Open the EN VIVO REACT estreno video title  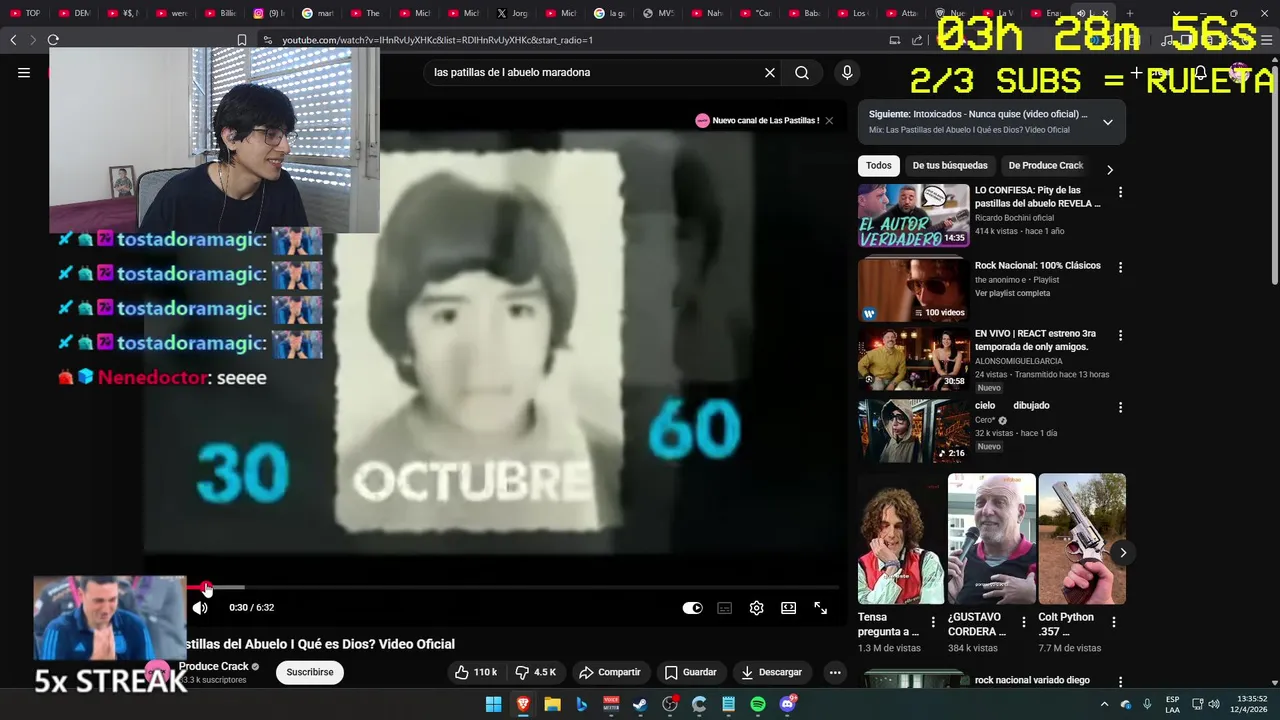pyautogui.click(x=1036, y=340)
